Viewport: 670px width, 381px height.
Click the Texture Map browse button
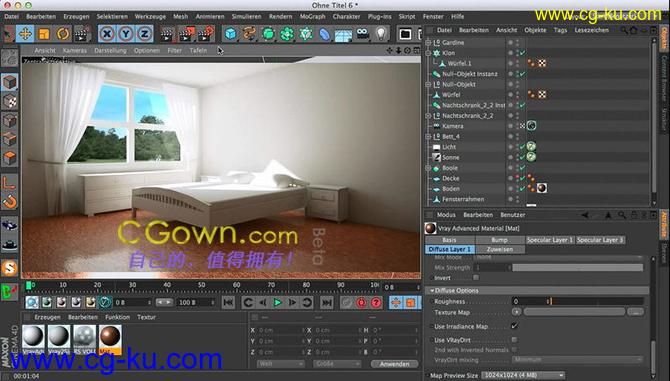tap(636, 312)
